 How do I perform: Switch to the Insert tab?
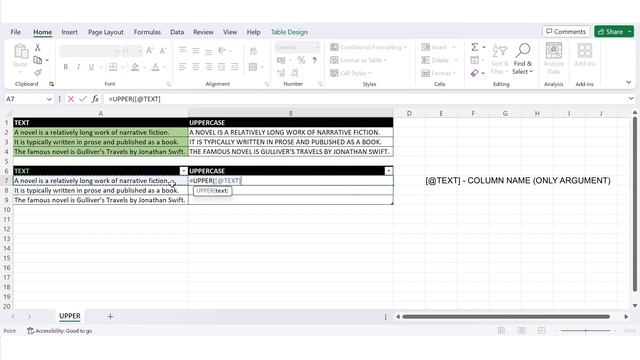tap(69, 32)
